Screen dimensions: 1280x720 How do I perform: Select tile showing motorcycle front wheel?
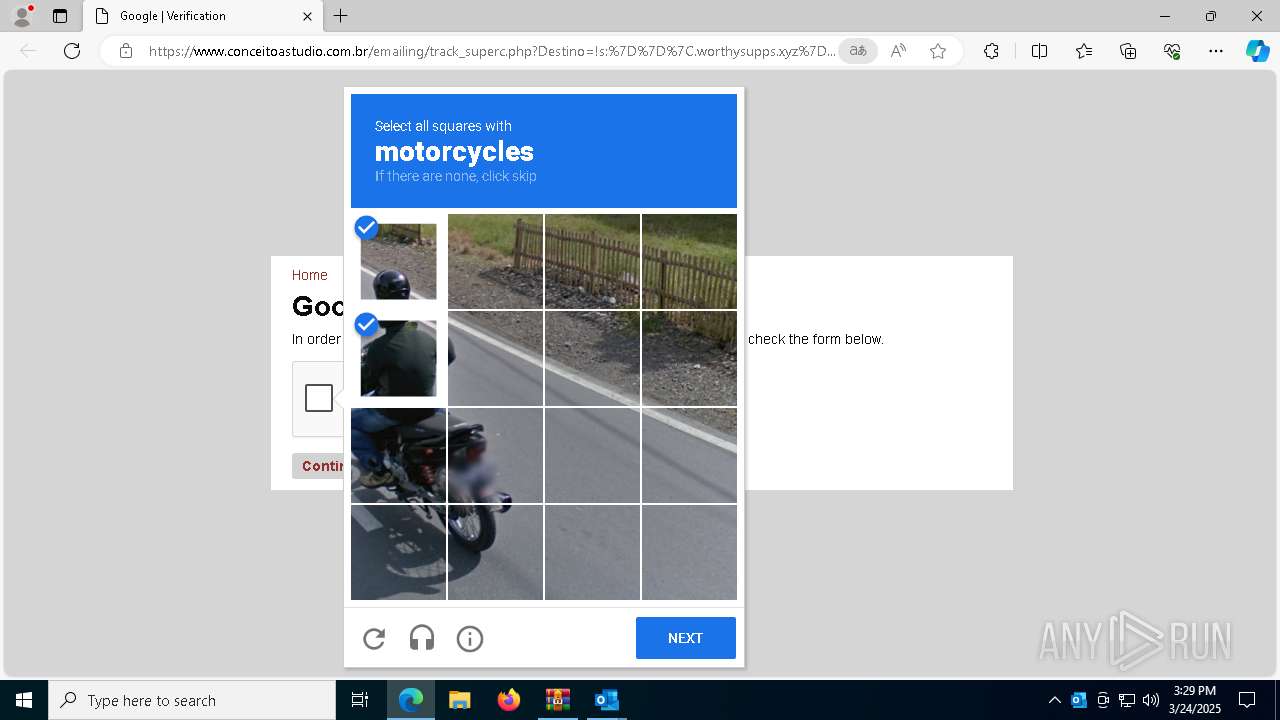click(495, 552)
